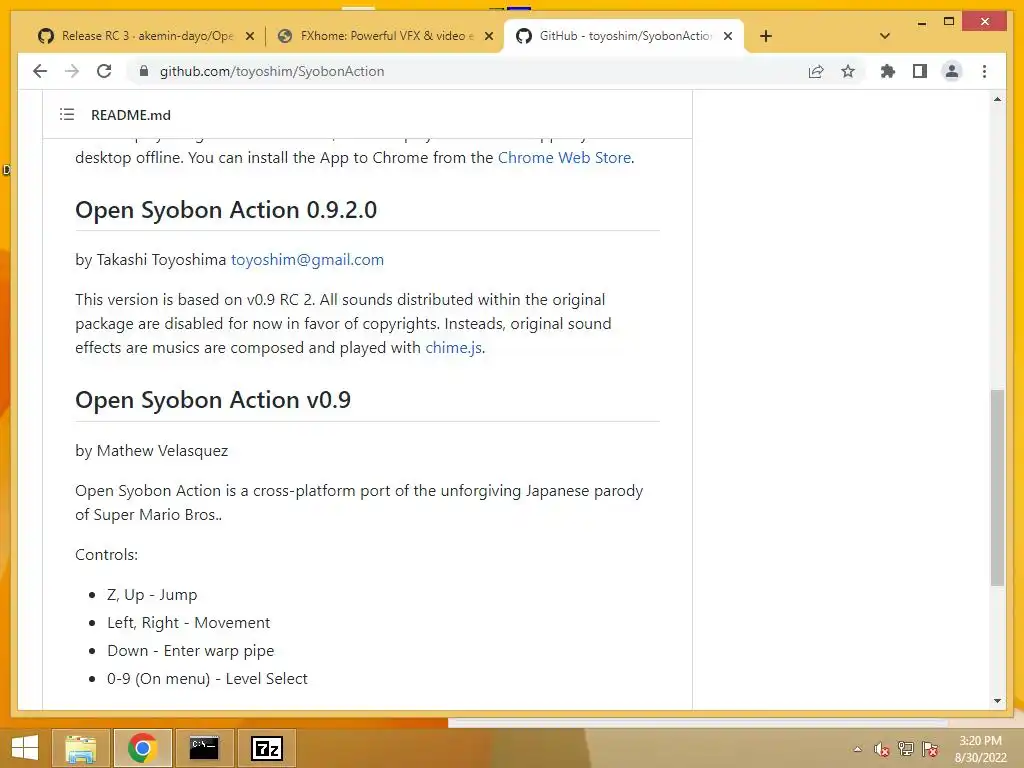Click the toyoshim@gmail.com email link
The height and width of the screenshot is (768, 1024).
[307, 260]
